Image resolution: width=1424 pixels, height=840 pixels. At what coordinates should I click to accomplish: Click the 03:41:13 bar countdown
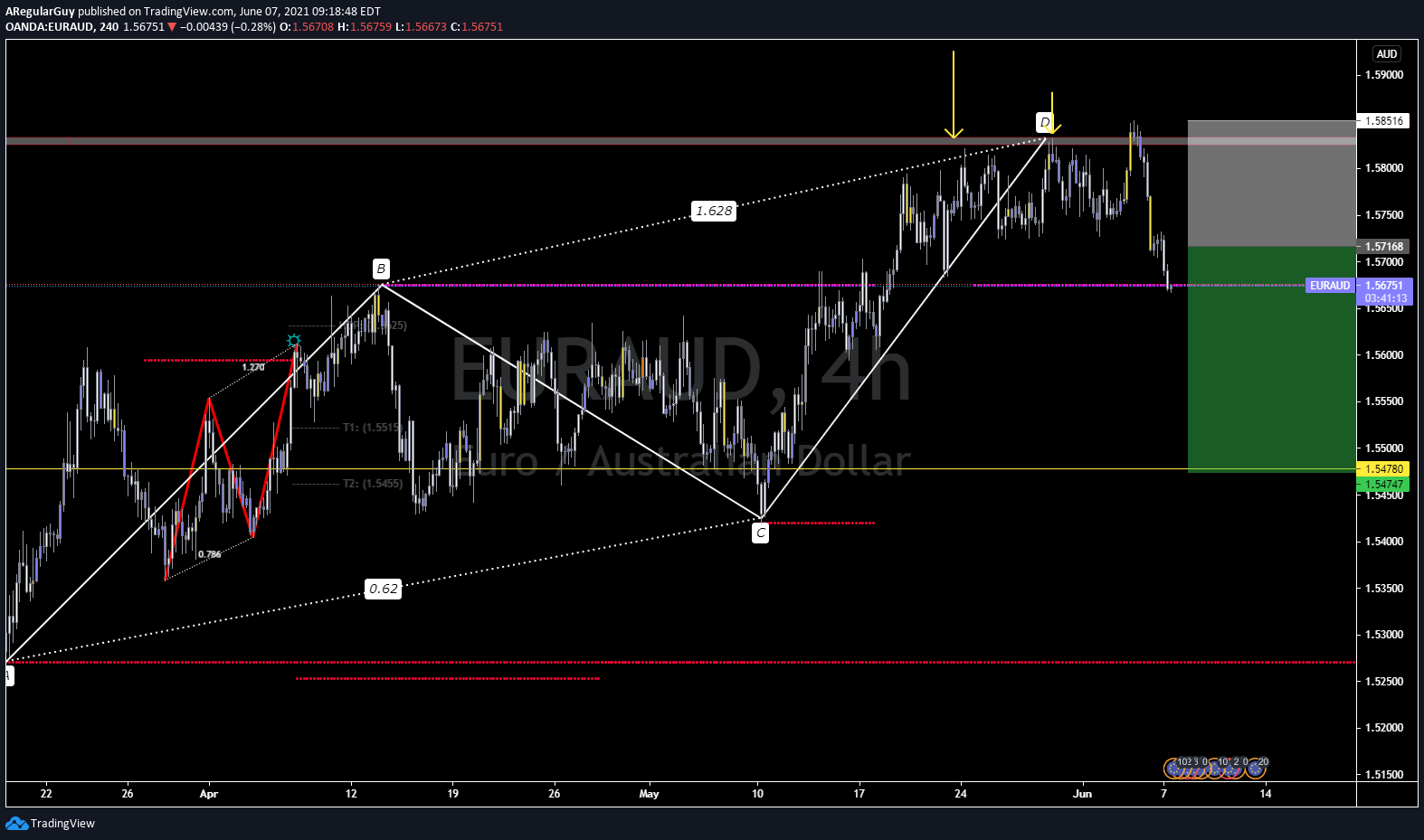click(x=1386, y=298)
